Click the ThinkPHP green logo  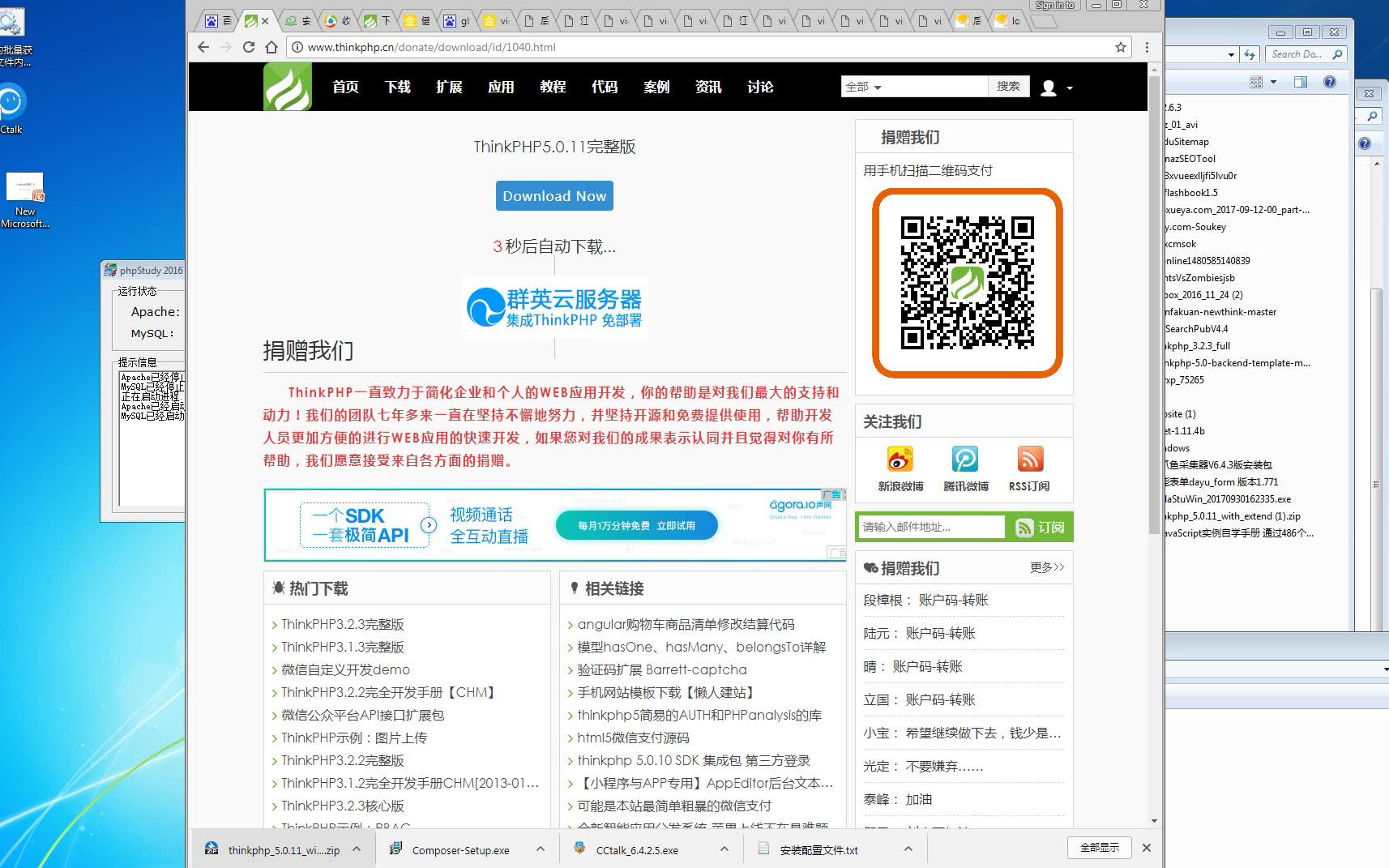(287, 87)
